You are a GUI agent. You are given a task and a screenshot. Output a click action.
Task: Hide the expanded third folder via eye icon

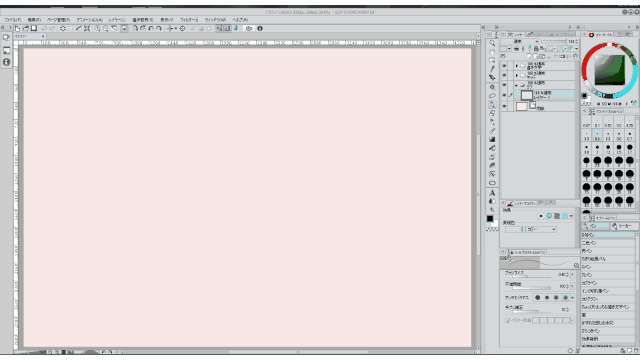(x=504, y=85)
